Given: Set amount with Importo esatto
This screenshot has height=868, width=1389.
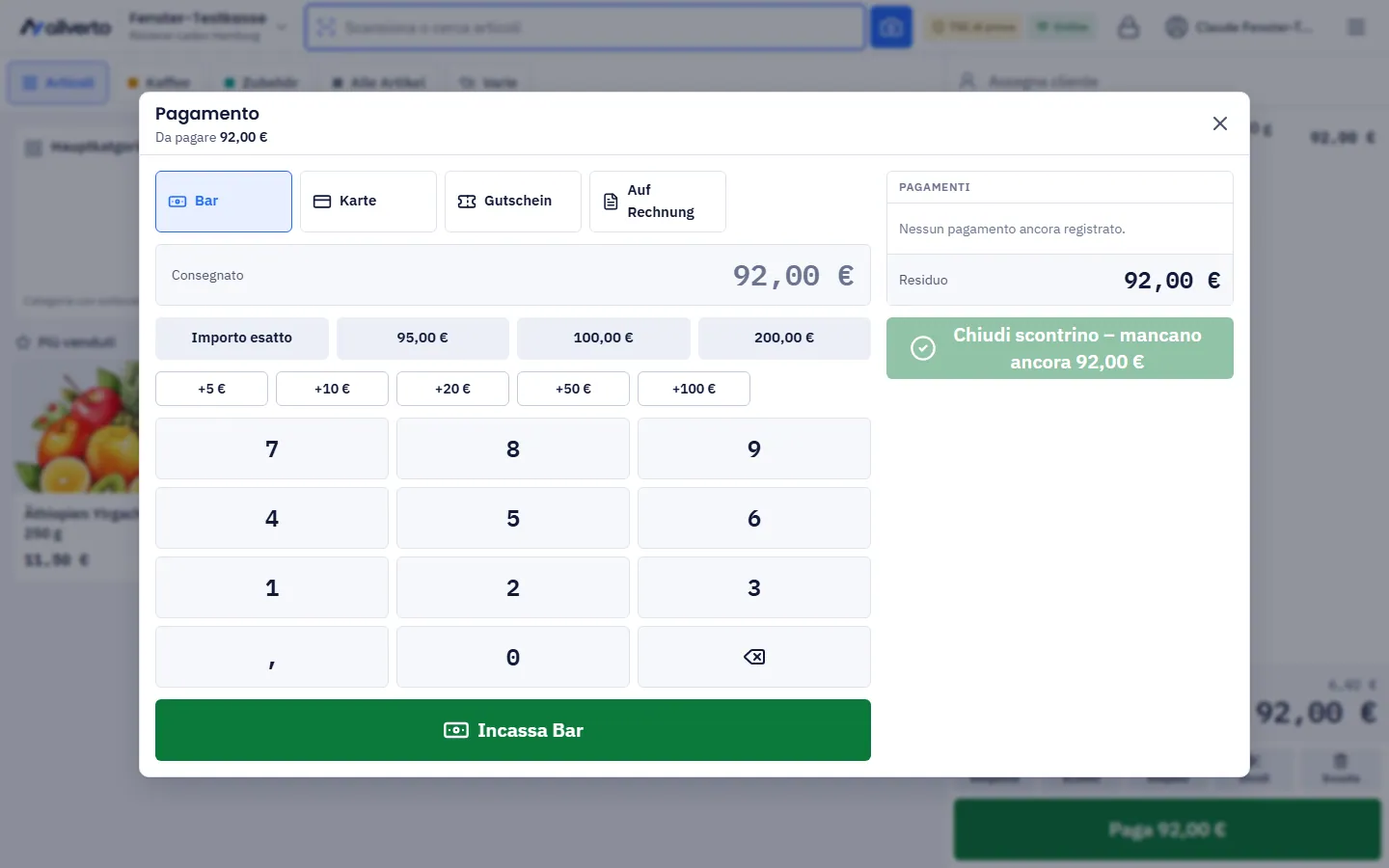Looking at the screenshot, I should [x=242, y=339].
